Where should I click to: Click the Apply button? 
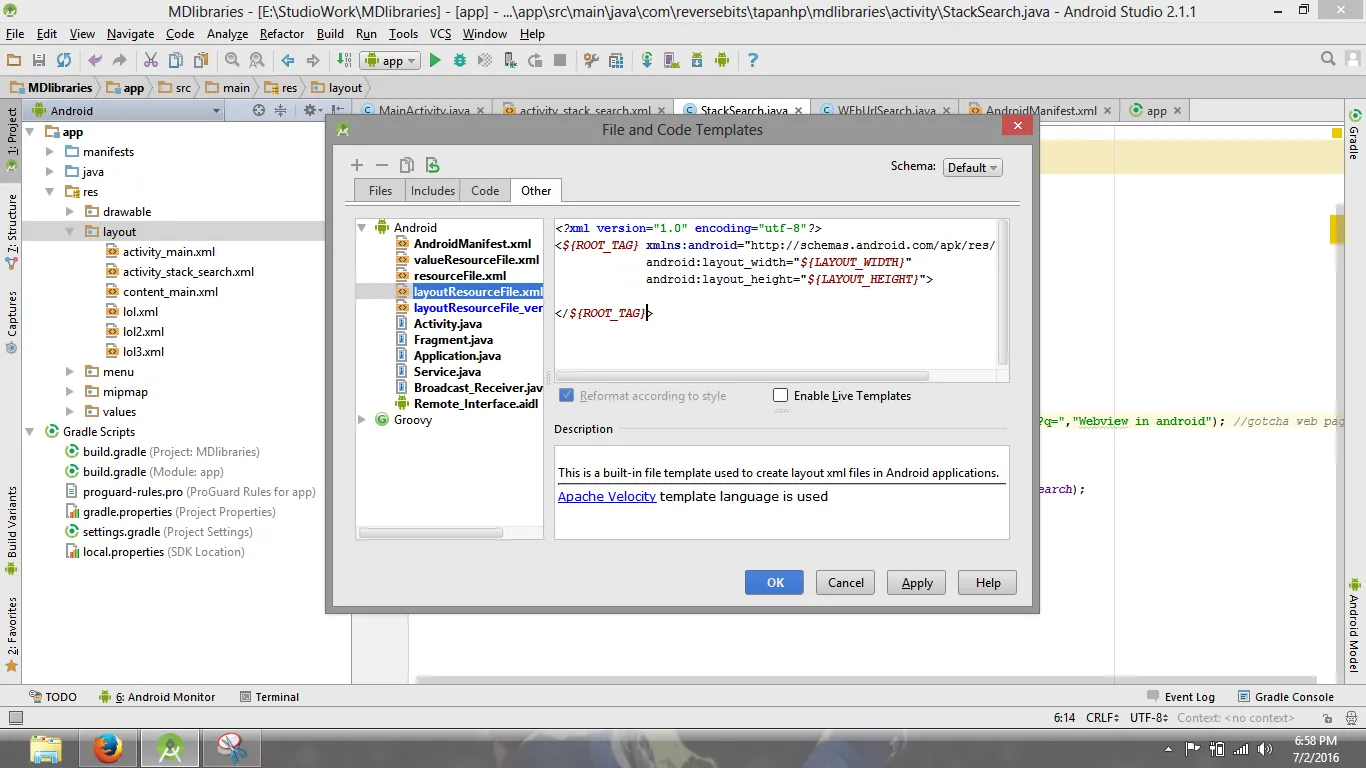pos(917,583)
